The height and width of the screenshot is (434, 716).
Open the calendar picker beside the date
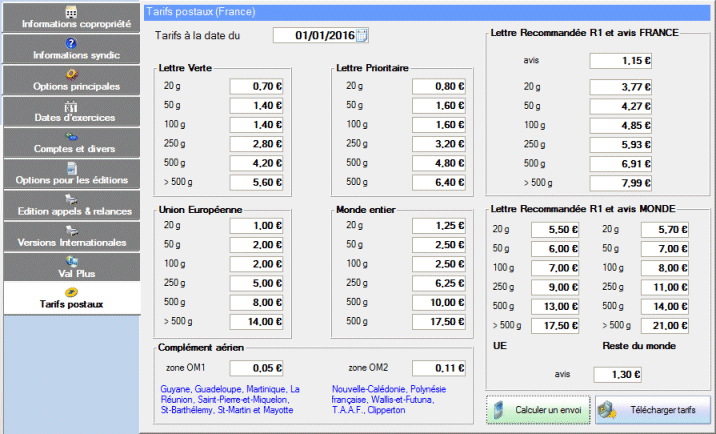[362, 36]
